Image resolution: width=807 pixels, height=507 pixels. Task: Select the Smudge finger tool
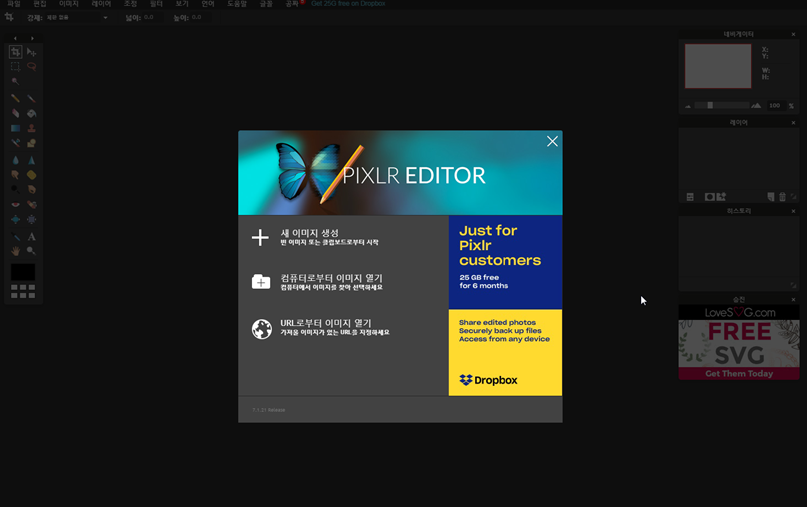coord(15,175)
